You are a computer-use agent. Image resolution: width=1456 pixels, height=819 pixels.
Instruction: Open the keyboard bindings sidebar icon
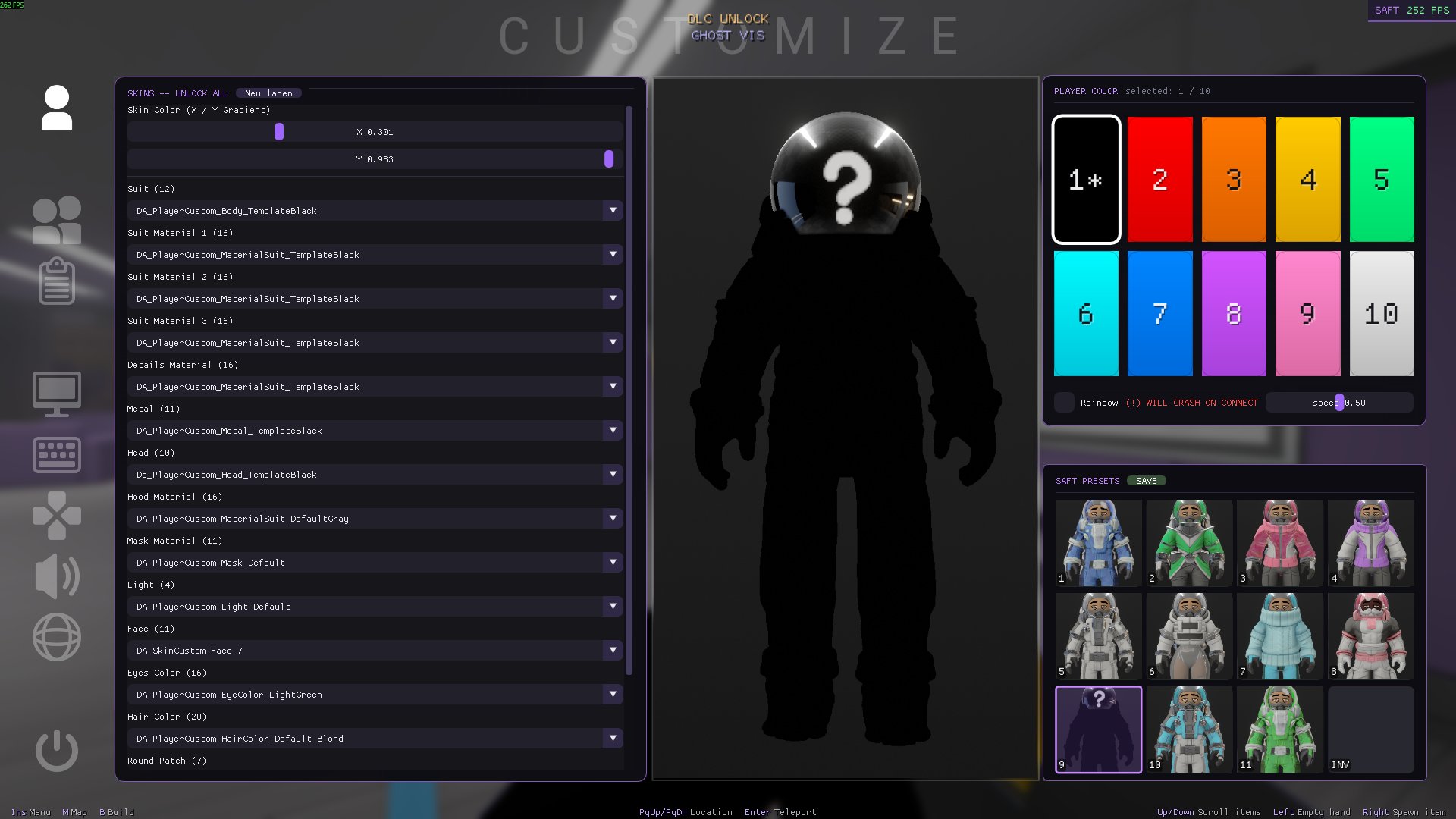point(57,455)
